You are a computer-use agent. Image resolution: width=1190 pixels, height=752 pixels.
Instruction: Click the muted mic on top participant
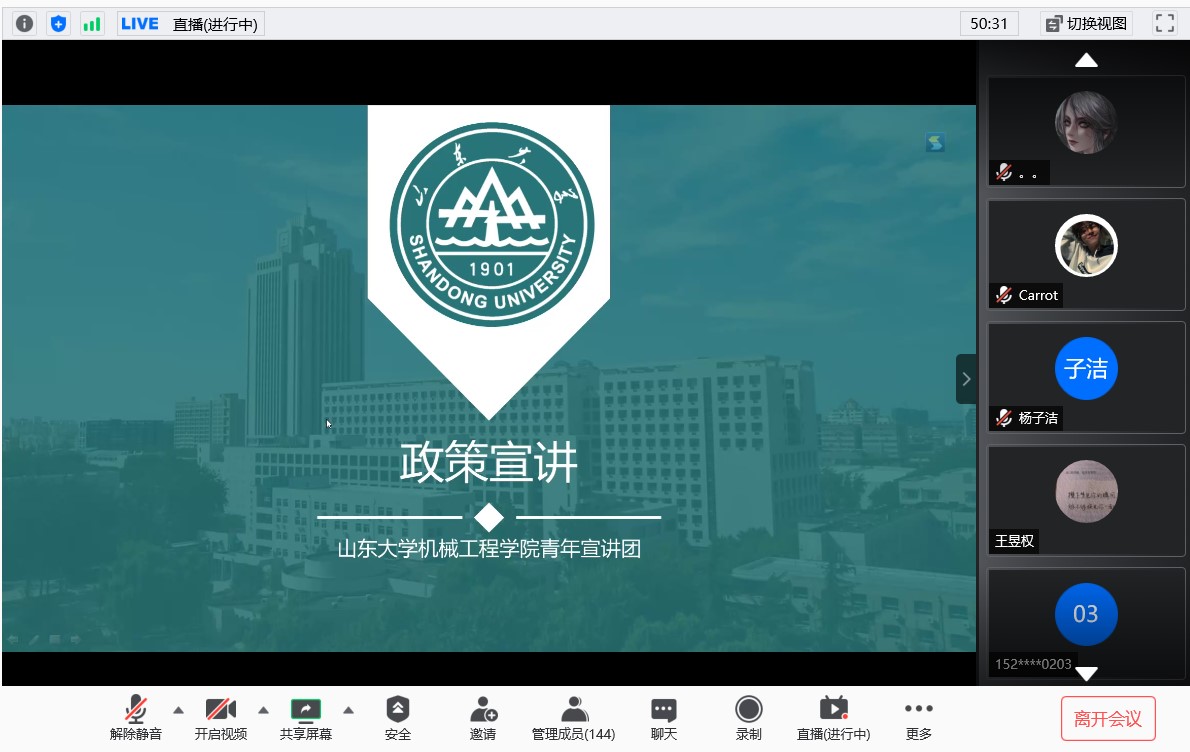coord(1004,172)
